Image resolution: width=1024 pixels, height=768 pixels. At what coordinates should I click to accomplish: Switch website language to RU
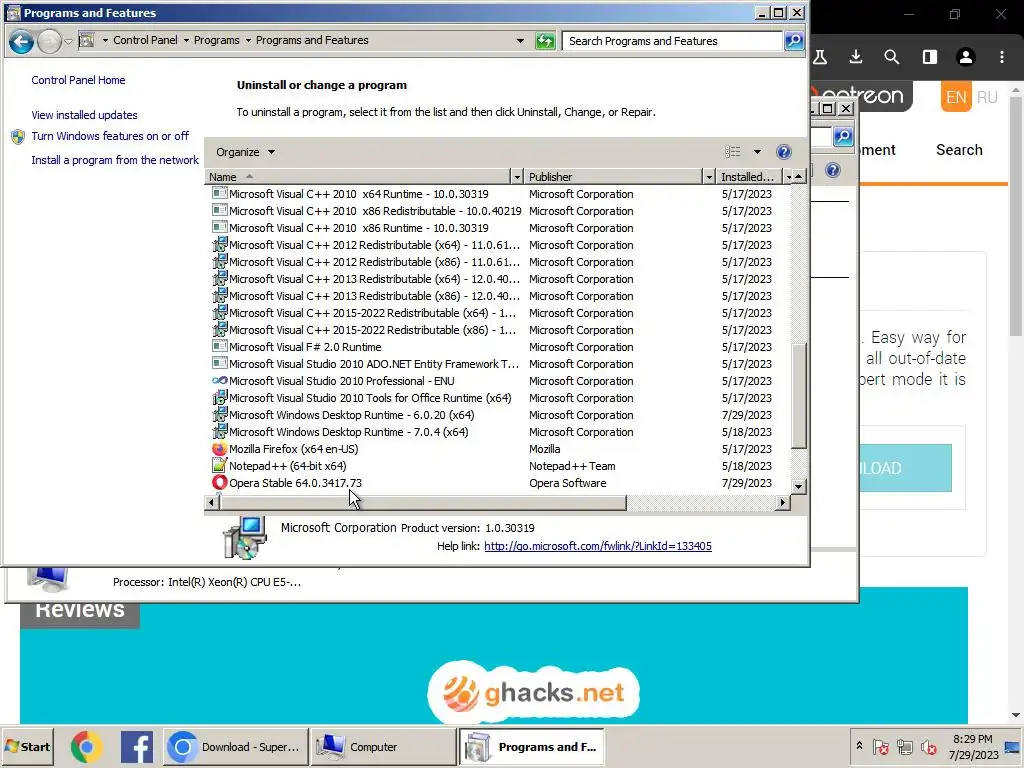(x=987, y=97)
